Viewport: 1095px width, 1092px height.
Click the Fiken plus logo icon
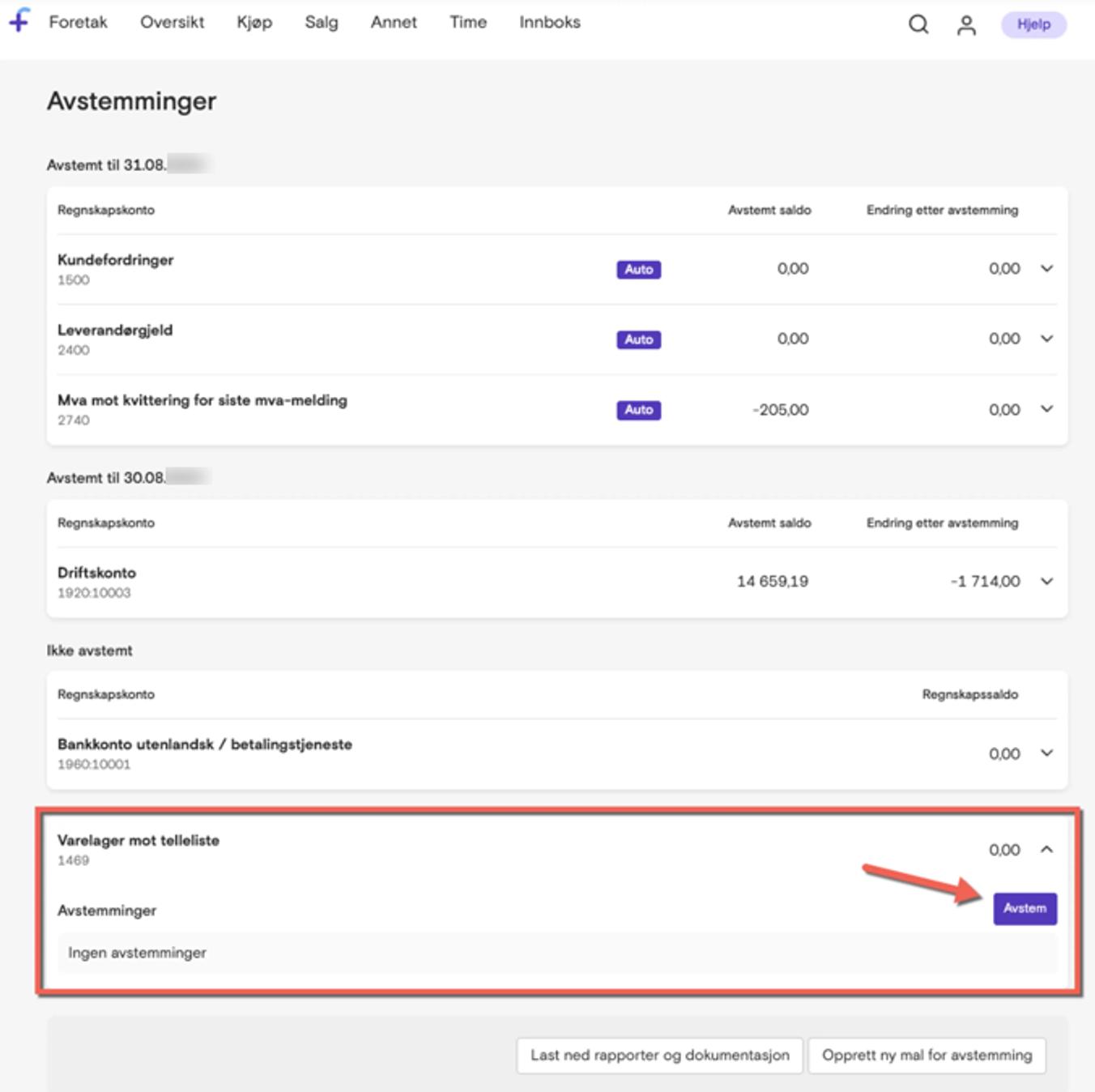[x=19, y=21]
